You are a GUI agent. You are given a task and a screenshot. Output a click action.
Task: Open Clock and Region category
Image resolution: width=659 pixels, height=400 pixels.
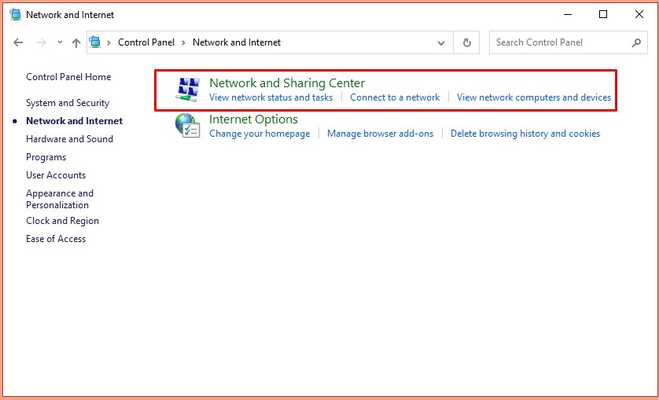63,221
